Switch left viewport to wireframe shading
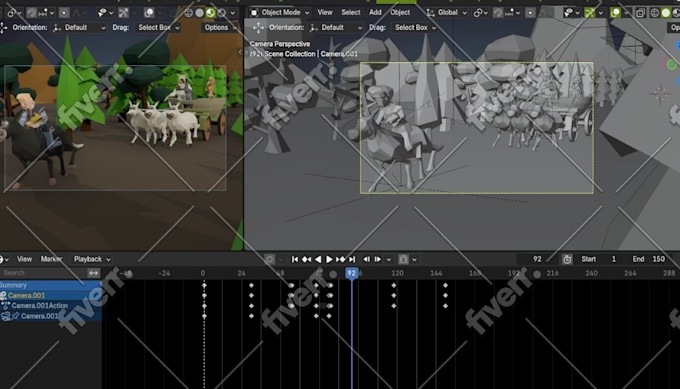 point(189,13)
